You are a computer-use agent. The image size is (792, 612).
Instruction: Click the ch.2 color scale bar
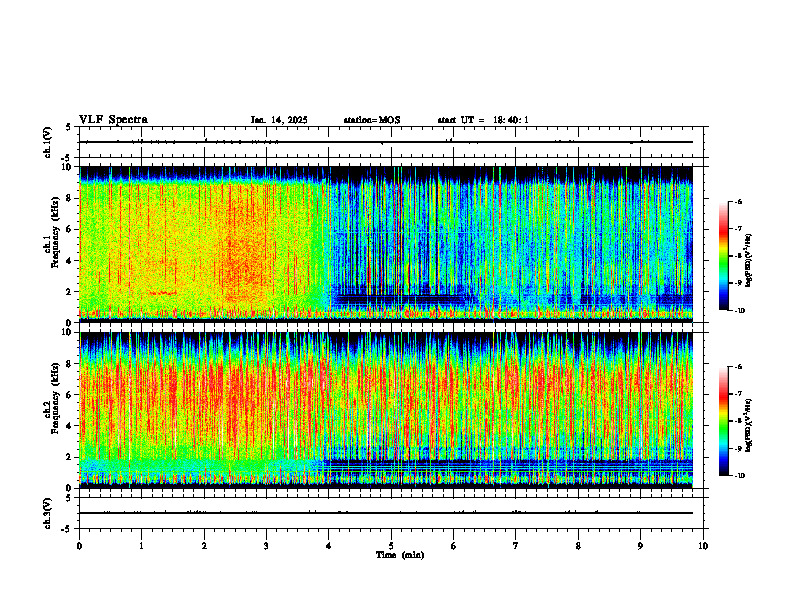(723, 421)
